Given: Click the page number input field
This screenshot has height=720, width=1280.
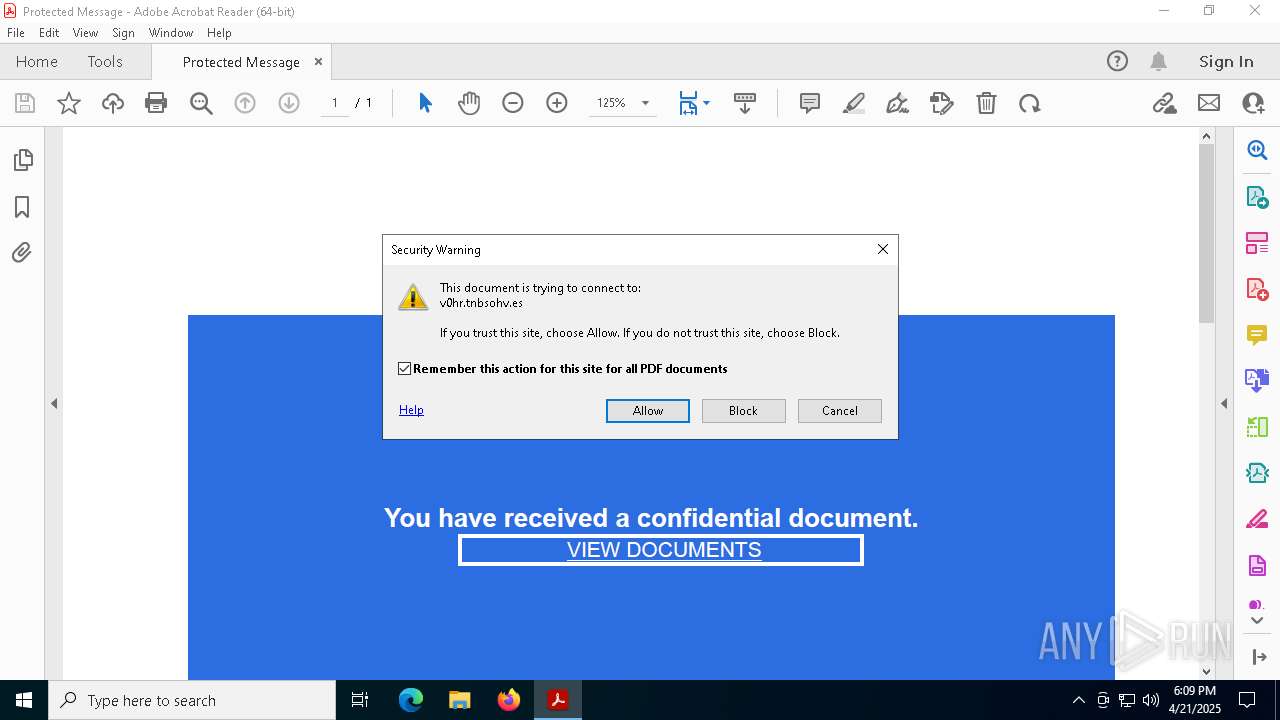Looking at the screenshot, I should [x=334, y=103].
